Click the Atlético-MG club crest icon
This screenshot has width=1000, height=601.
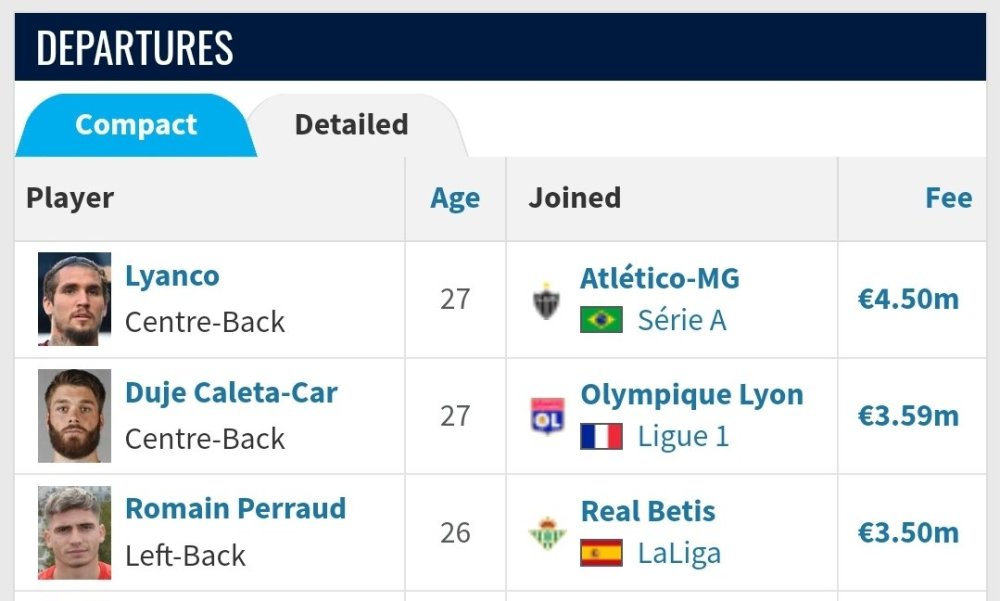click(546, 300)
